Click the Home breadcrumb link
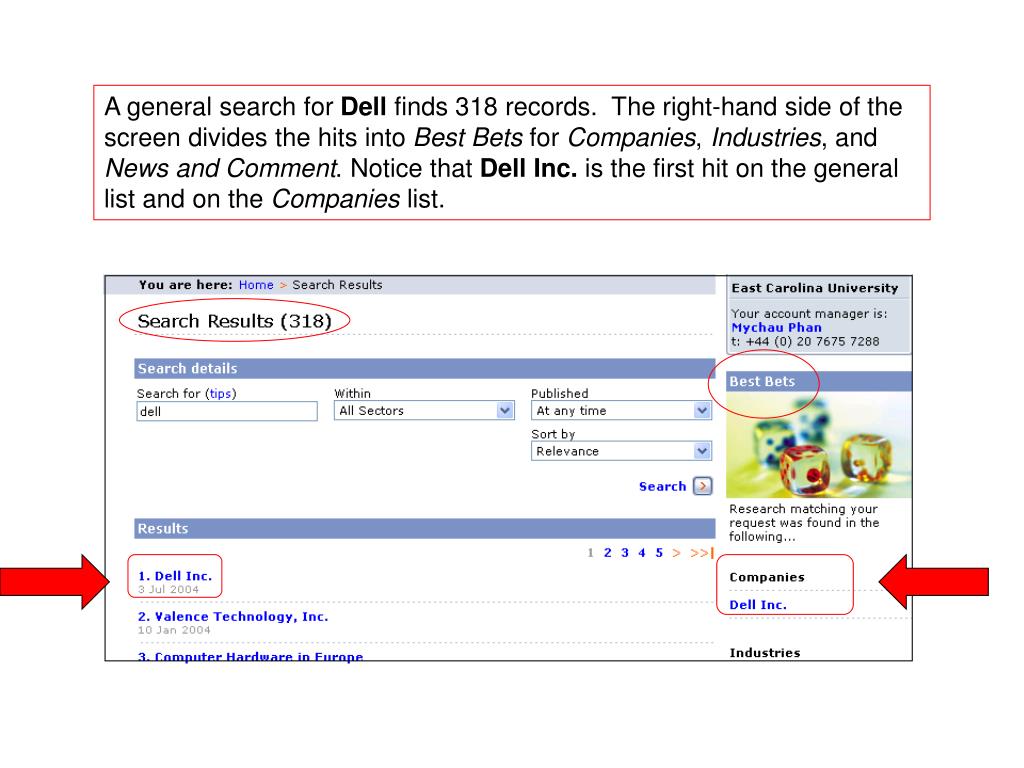The width and height of the screenshot is (1024, 768). (x=256, y=285)
